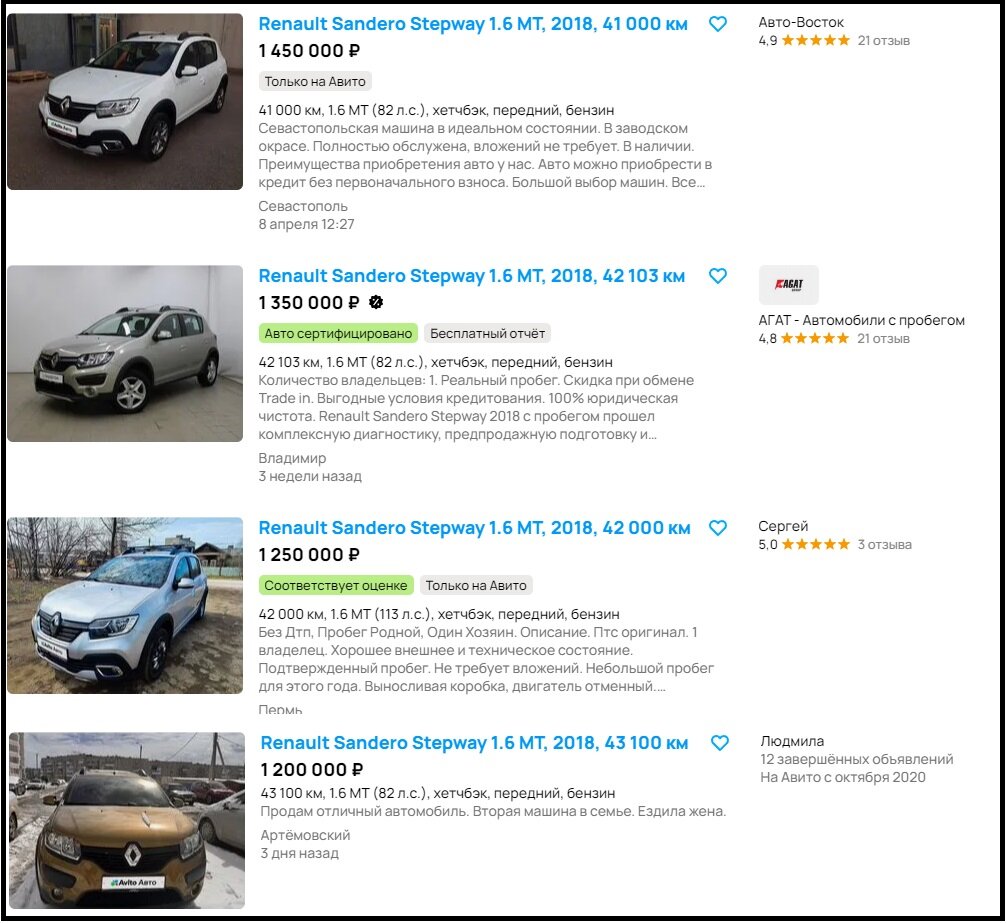Favorite the 41 000 km Sandero listing heart
This screenshot has height=923, width=1007.
718,24
